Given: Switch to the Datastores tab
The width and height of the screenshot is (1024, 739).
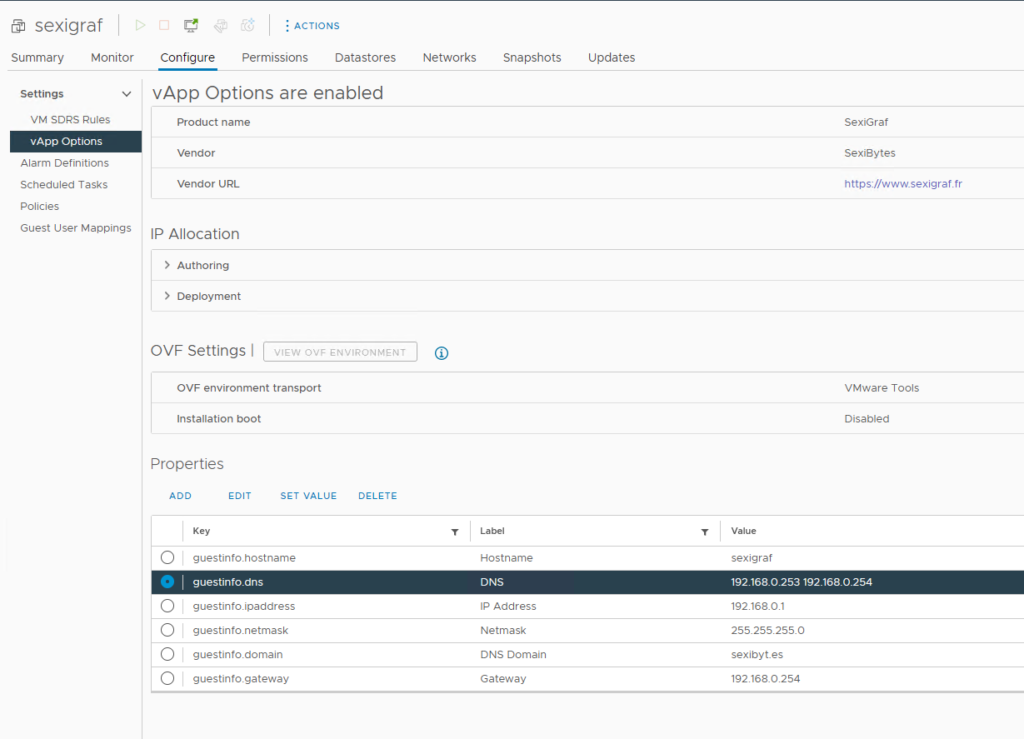Looking at the screenshot, I should 365,58.
